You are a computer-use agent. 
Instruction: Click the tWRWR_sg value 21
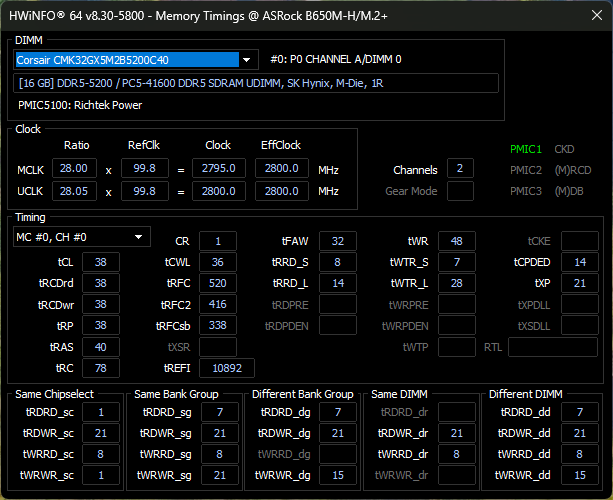point(220,475)
